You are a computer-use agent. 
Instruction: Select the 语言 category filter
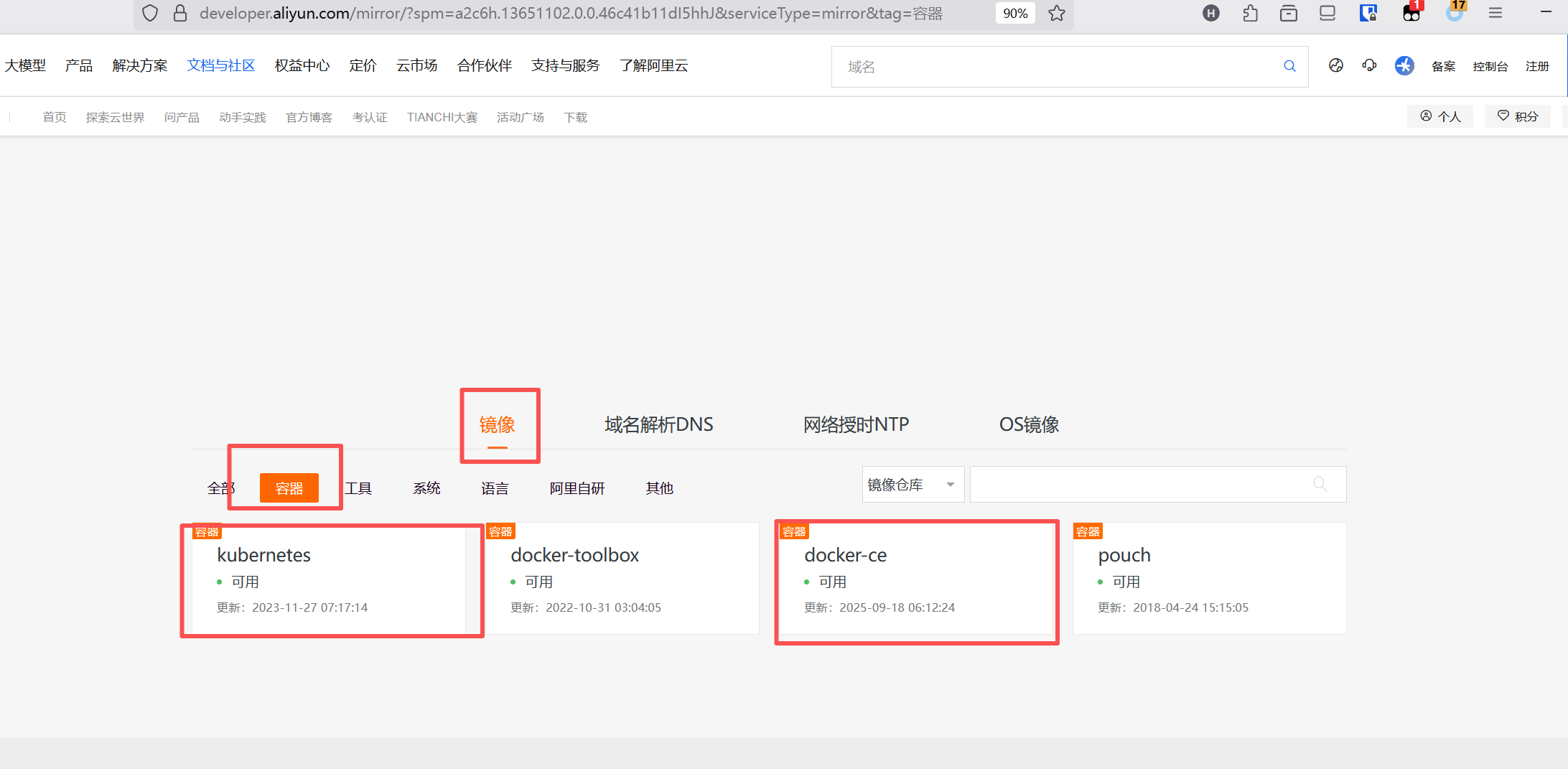click(495, 488)
